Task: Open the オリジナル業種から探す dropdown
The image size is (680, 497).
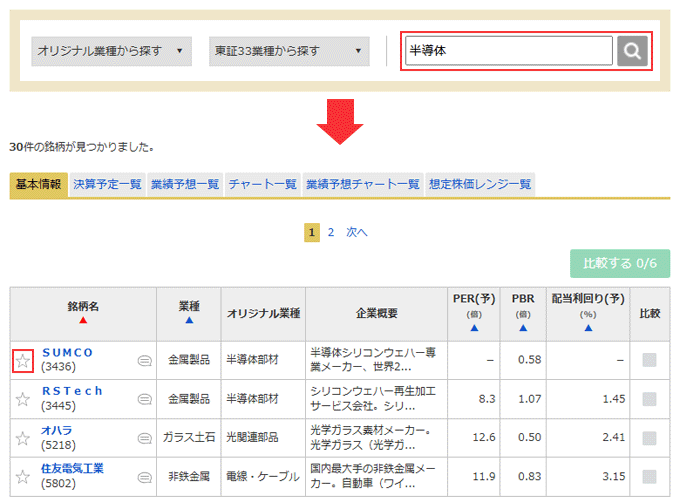Action: tap(111, 51)
